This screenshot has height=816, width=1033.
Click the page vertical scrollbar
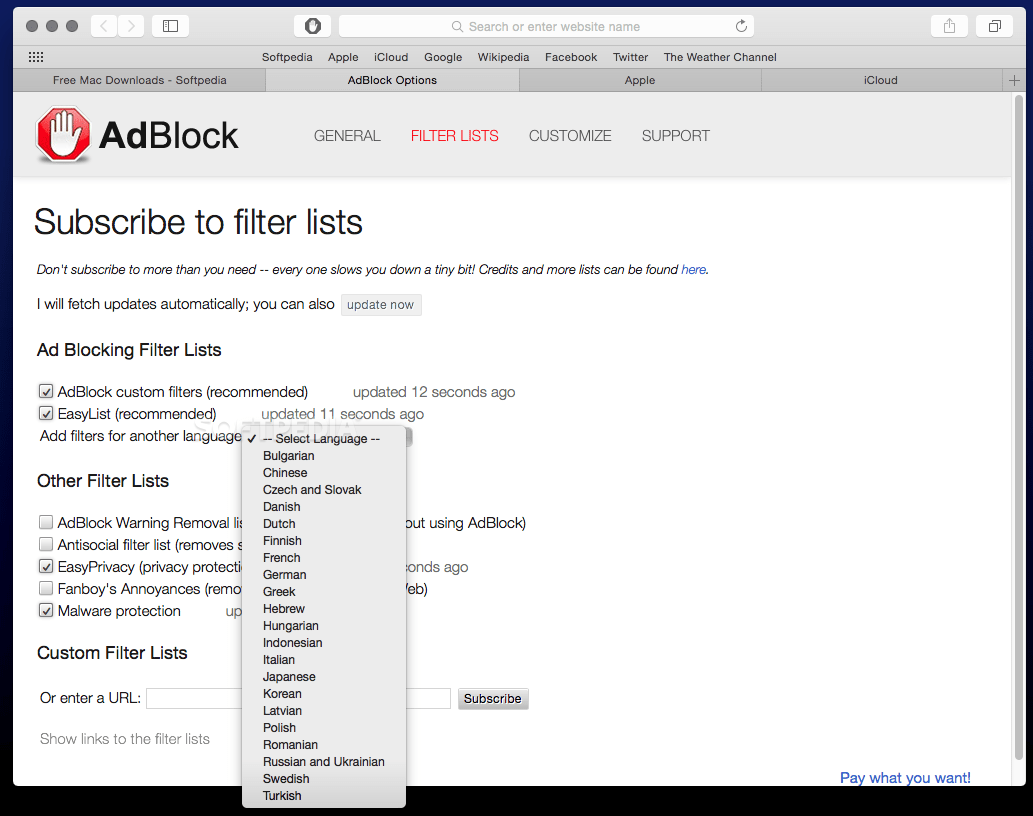1019,428
